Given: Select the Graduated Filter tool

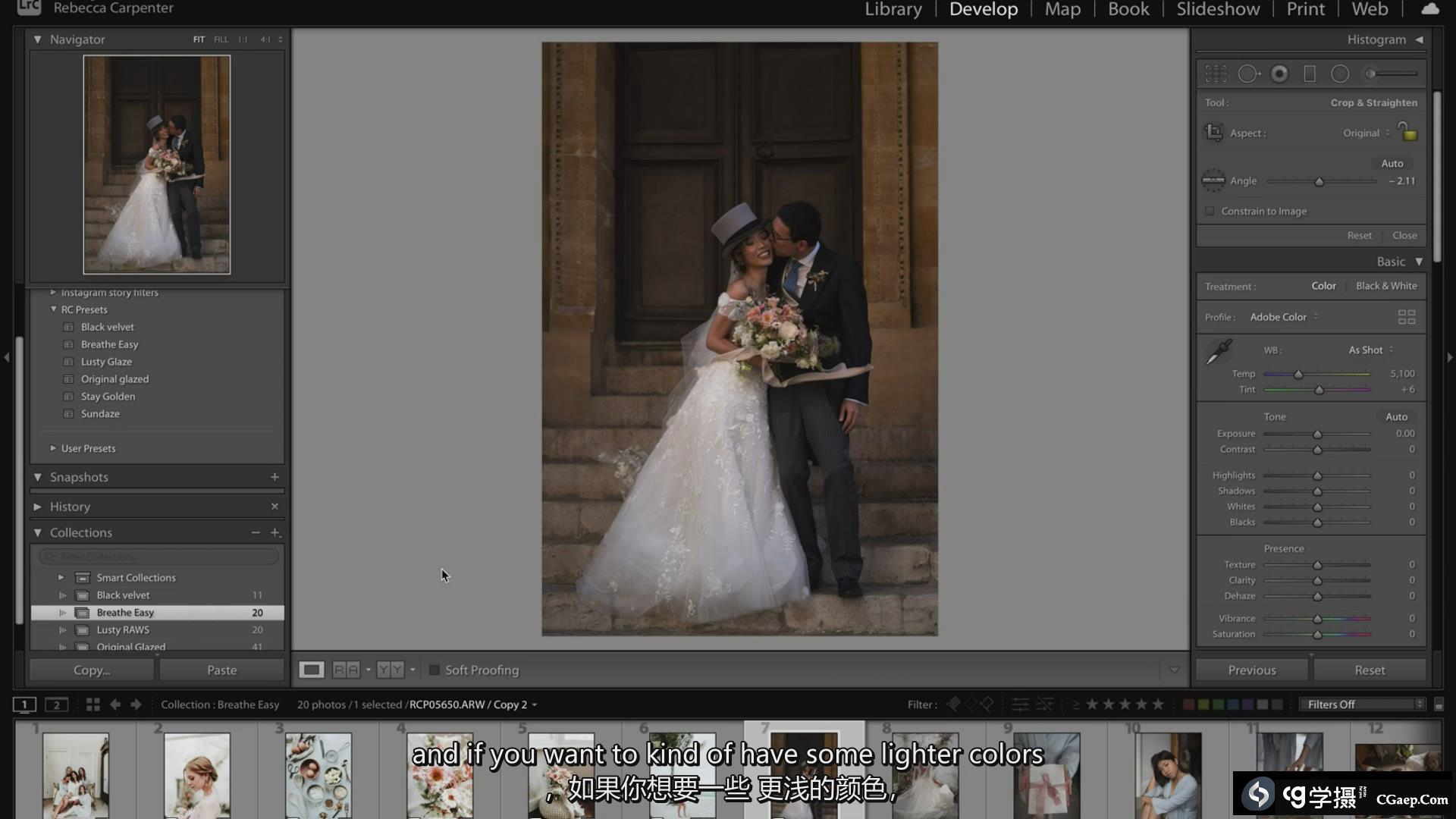Looking at the screenshot, I should click(1310, 74).
